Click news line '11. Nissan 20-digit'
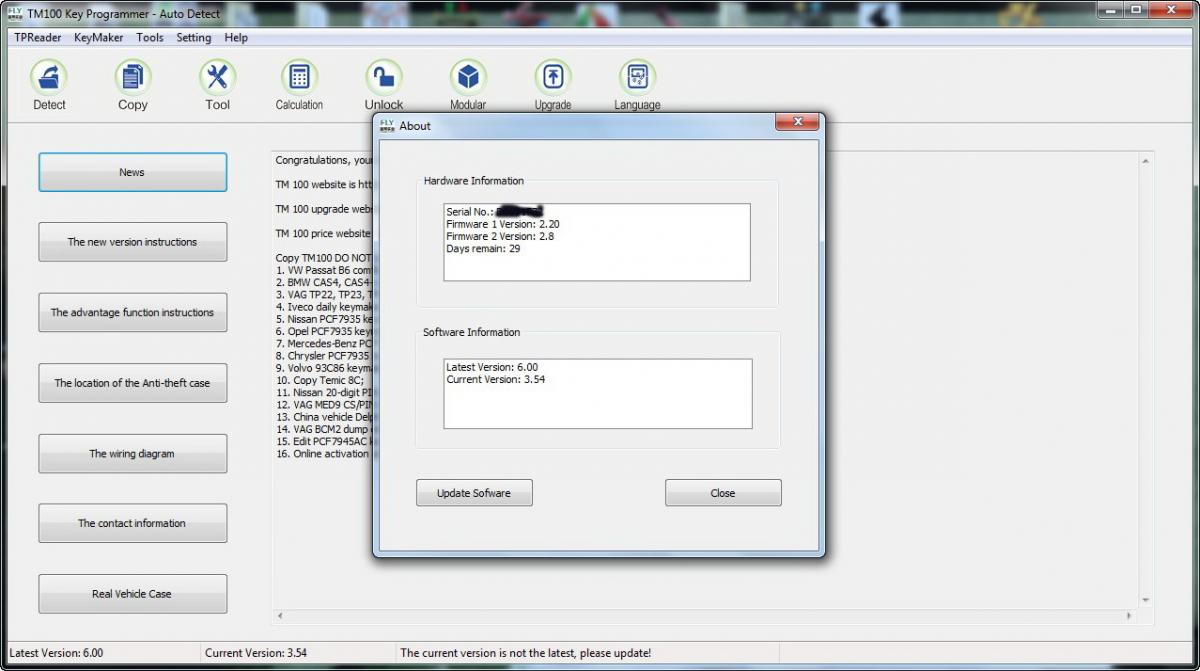 [x=324, y=392]
